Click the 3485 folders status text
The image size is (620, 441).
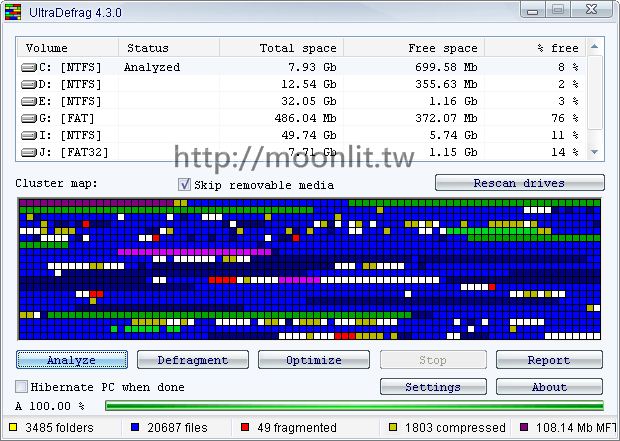59,428
